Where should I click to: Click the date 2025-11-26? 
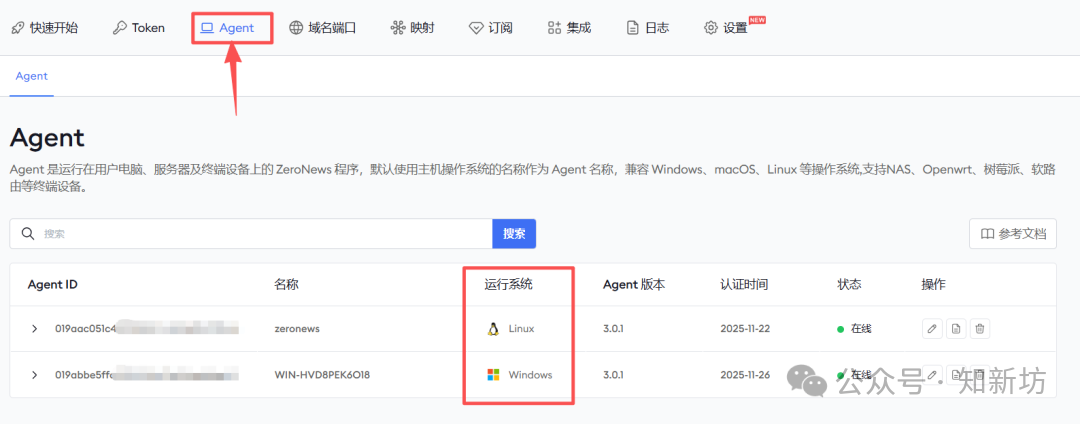(745, 375)
